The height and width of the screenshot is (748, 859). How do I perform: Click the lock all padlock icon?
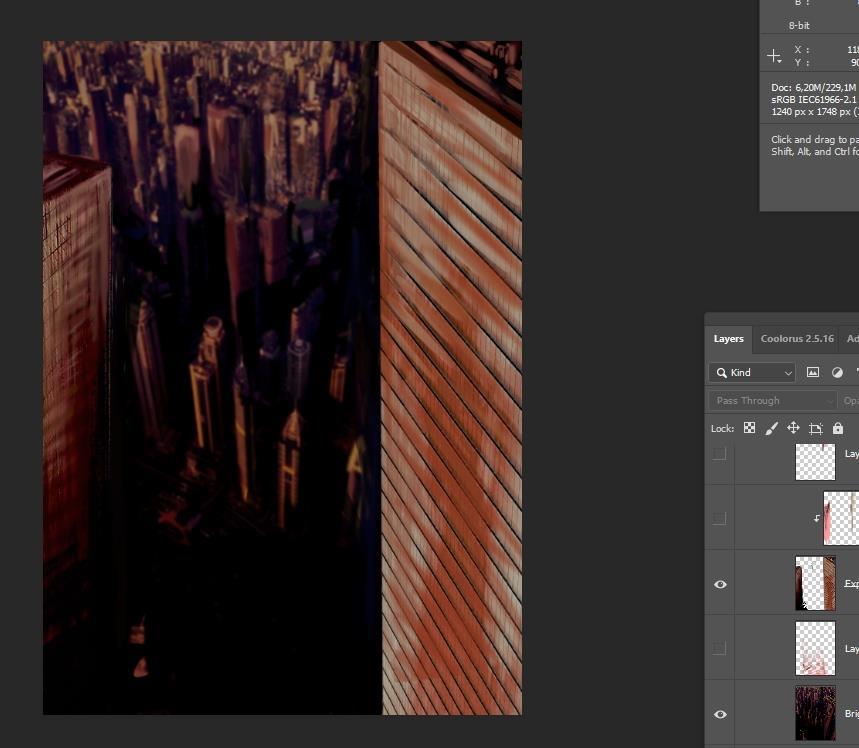tap(838, 428)
